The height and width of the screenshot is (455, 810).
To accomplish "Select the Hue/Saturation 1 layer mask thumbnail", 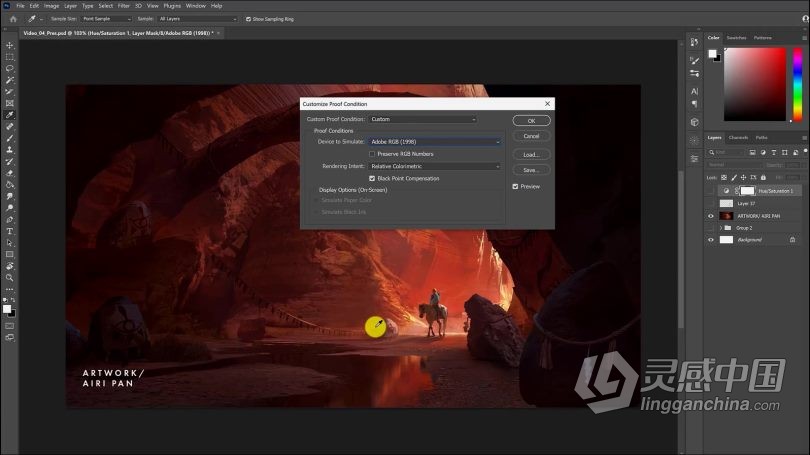I will 747,191.
